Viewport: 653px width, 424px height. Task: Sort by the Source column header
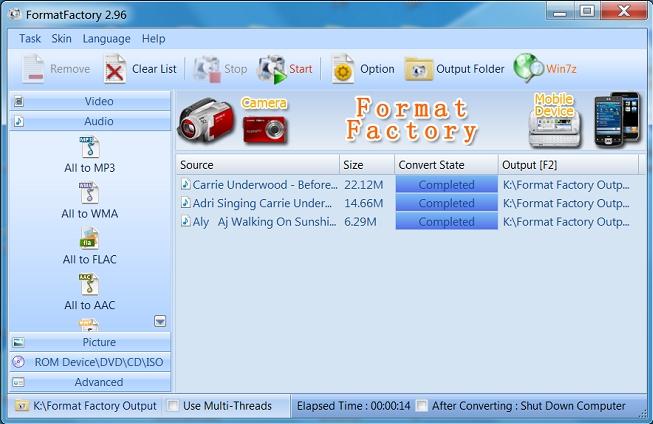258,165
